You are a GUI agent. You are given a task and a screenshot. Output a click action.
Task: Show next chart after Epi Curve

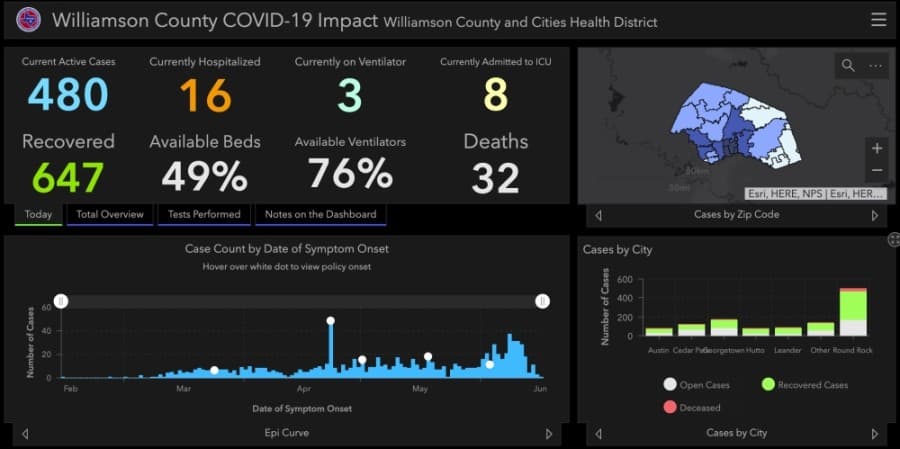click(x=549, y=433)
